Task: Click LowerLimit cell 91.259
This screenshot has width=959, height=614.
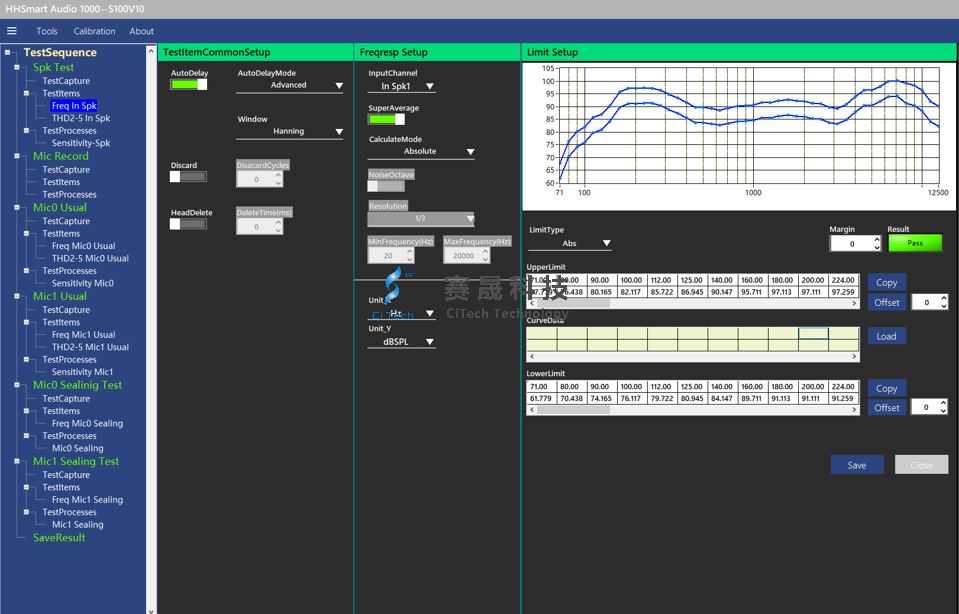Action: [843, 399]
